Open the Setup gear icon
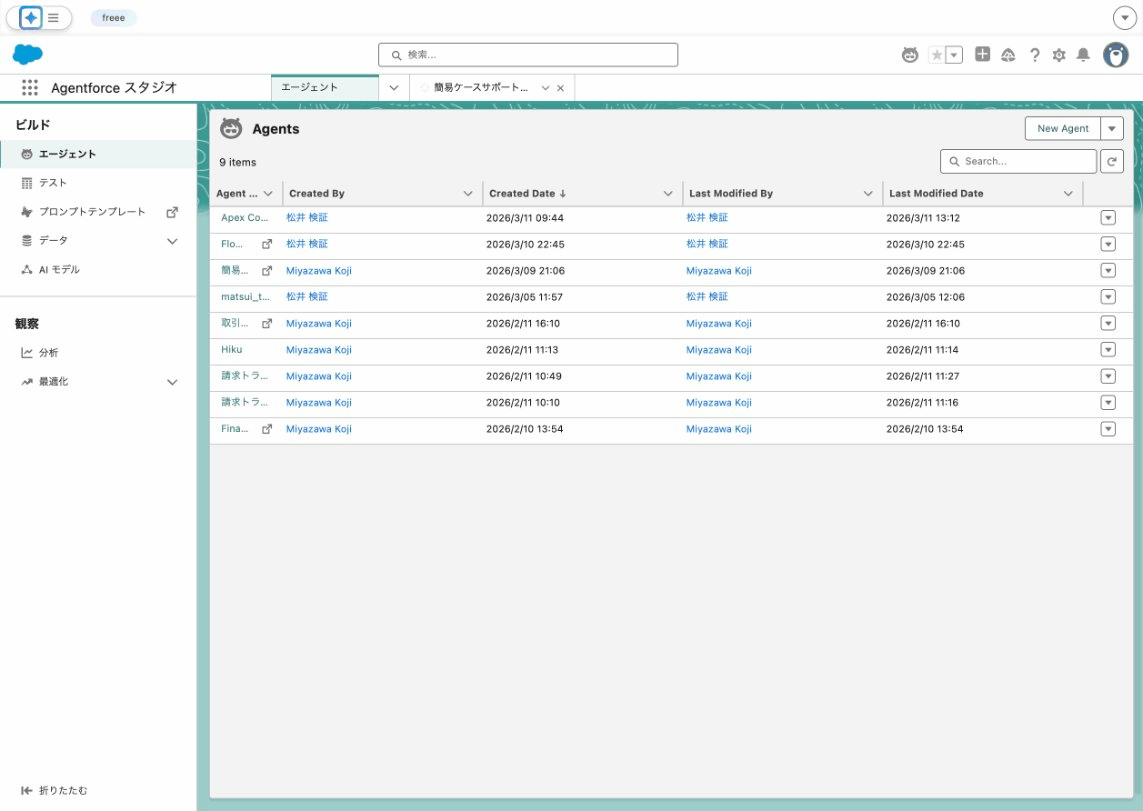 coord(1059,55)
